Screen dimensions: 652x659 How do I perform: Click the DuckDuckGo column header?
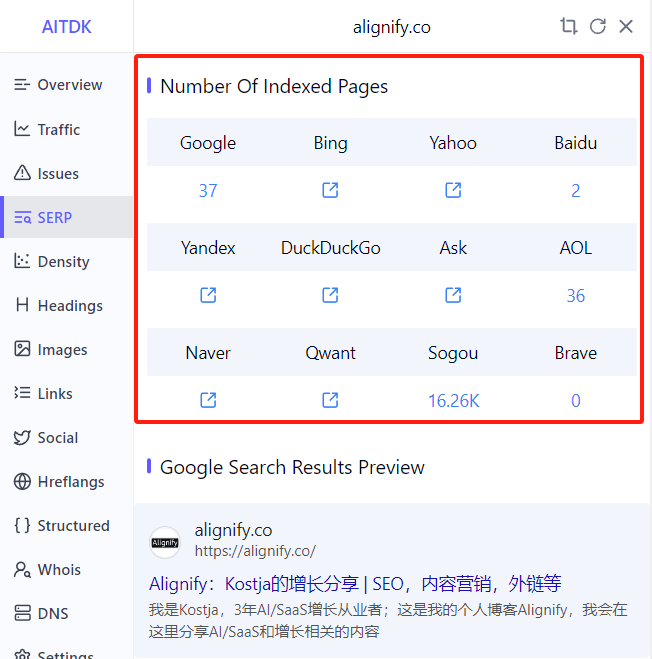[x=331, y=248]
